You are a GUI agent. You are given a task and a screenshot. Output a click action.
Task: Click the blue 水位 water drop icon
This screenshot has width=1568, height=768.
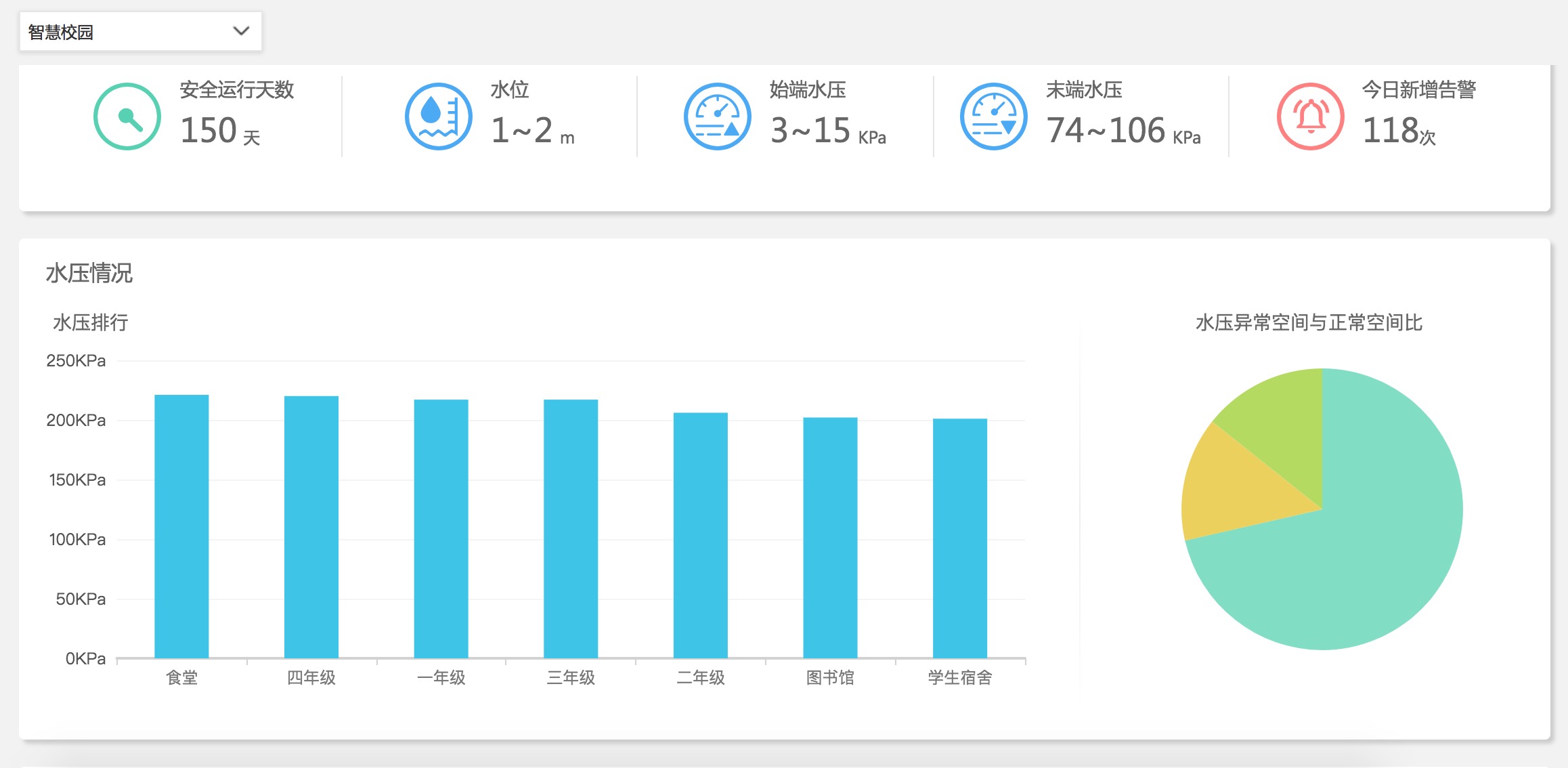pyautogui.click(x=439, y=116)
